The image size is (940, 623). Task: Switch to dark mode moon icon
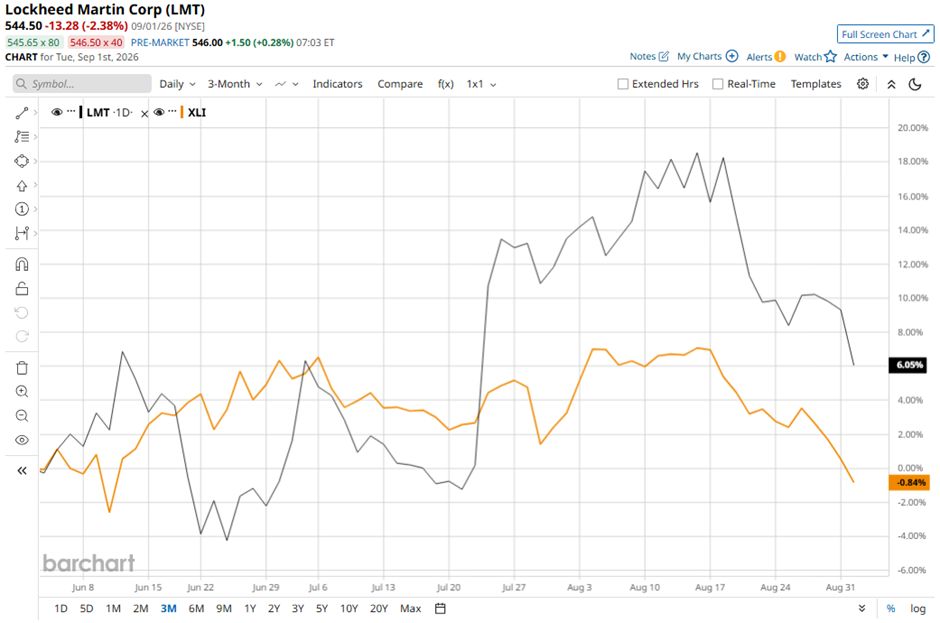point(915,84)
